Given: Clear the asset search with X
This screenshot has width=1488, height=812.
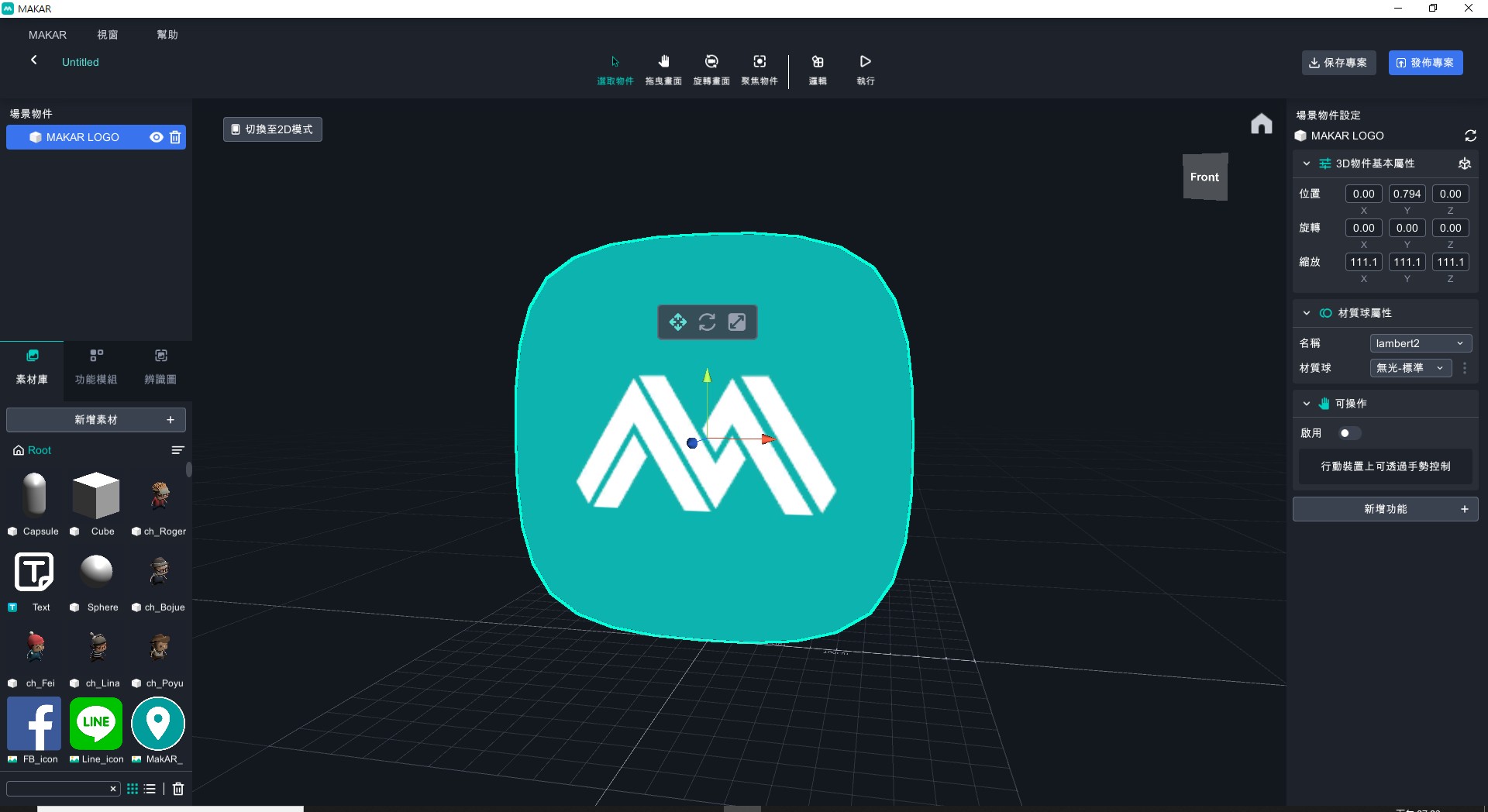Looking at the screenshot, I should [113, 789].
